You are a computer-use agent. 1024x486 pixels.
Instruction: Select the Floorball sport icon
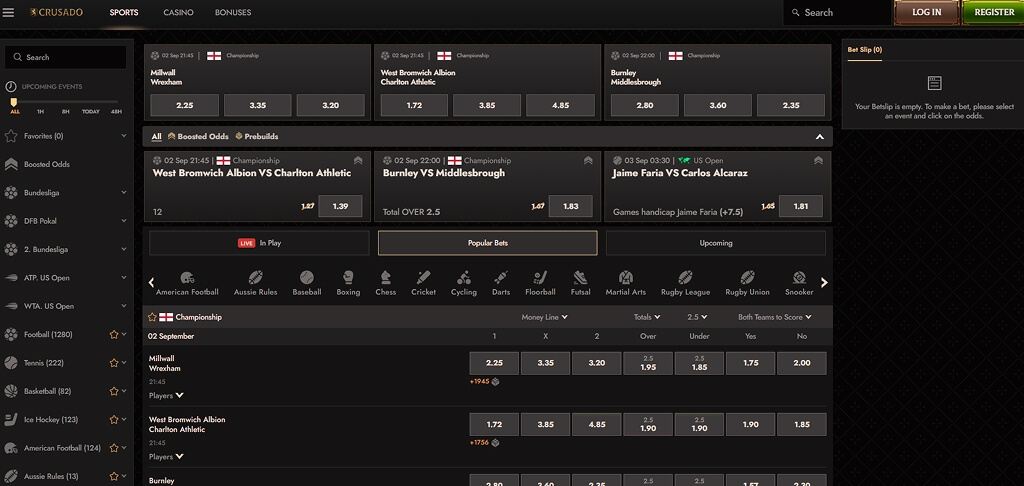(540, 284)
